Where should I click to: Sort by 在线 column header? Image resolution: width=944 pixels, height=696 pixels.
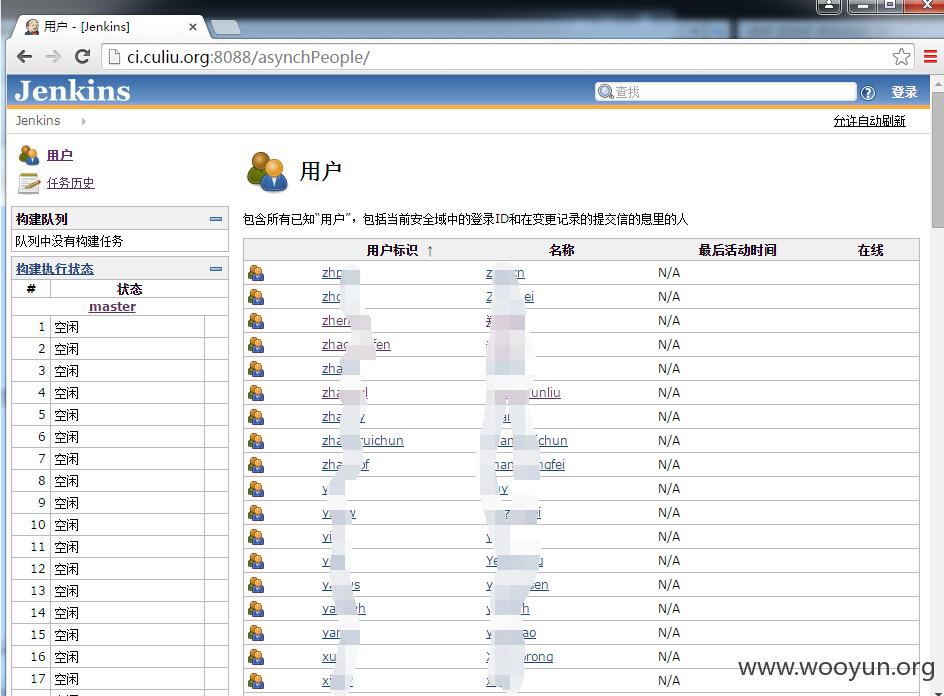(x=871, y=250)
